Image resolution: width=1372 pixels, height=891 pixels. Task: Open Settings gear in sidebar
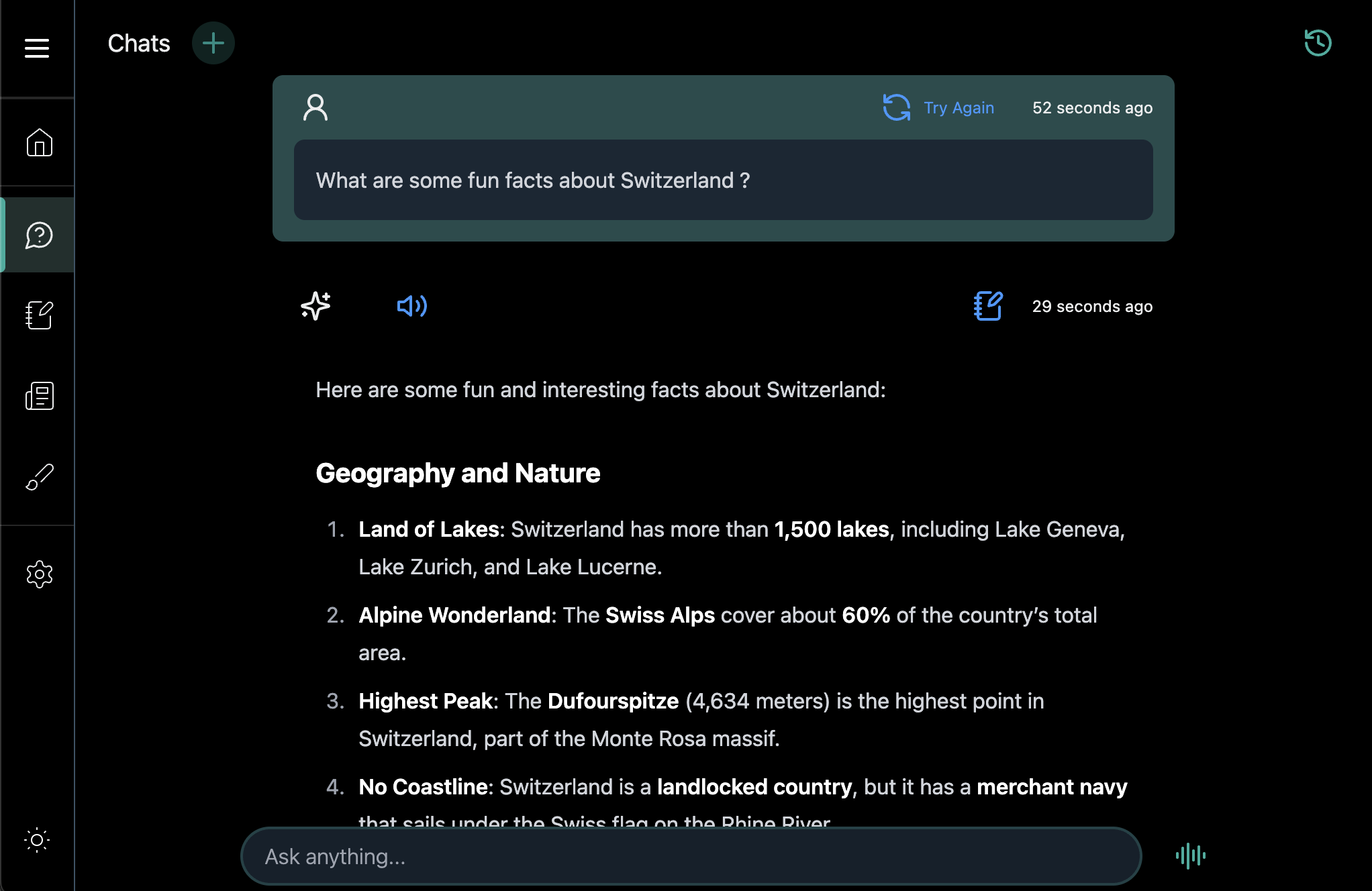(x=39, y=574)
